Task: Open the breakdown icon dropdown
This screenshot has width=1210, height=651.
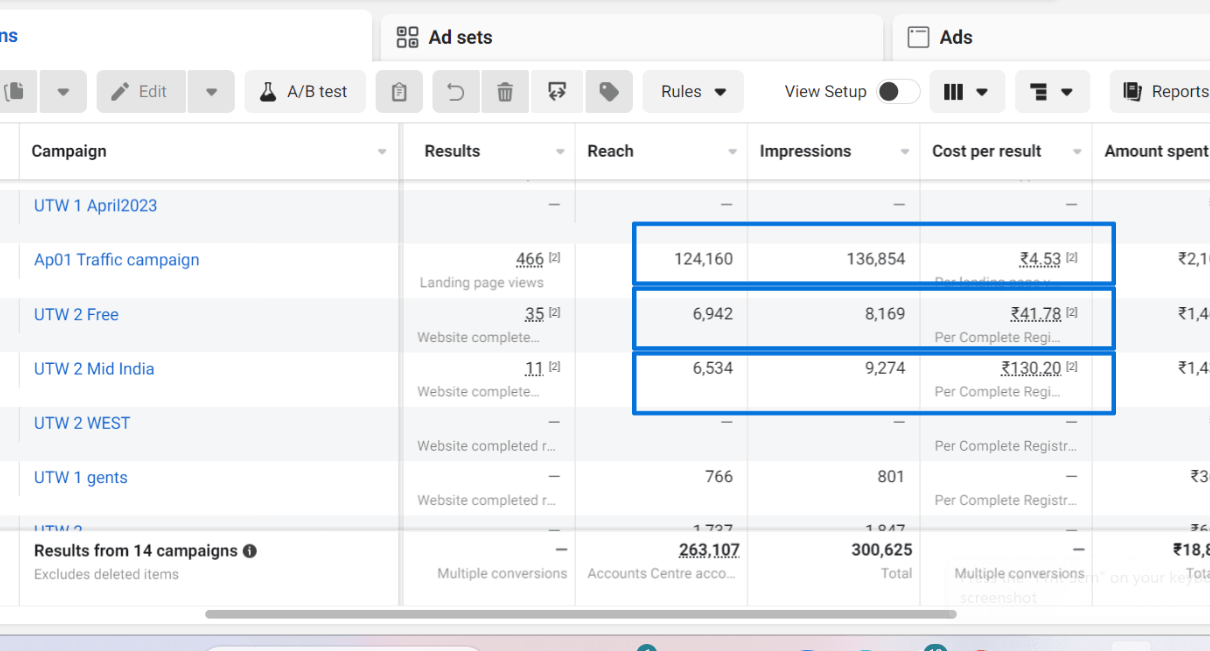Action: point(1051,92)
